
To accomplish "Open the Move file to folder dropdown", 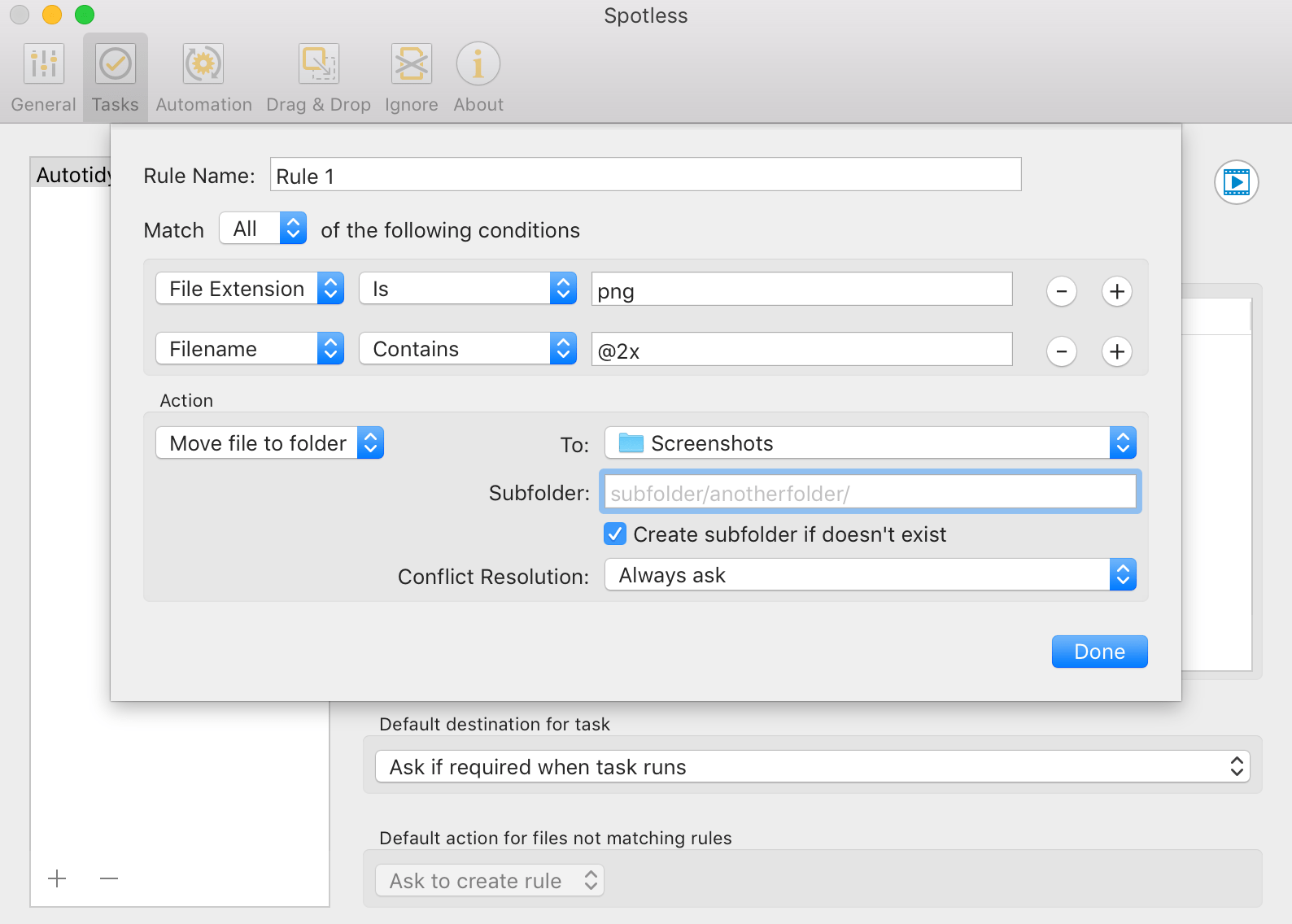I will [269, 443].
